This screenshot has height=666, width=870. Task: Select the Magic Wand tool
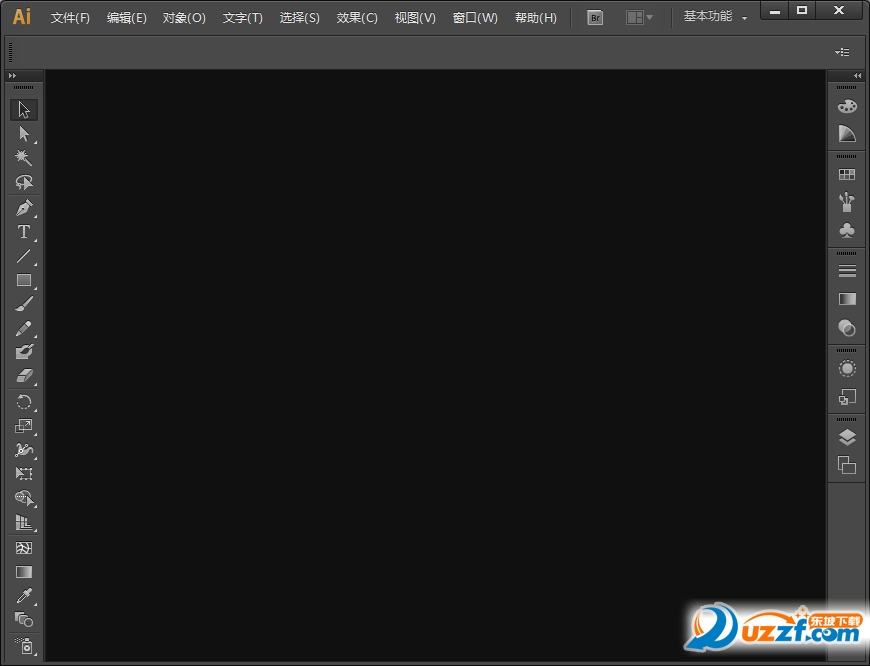24,158
